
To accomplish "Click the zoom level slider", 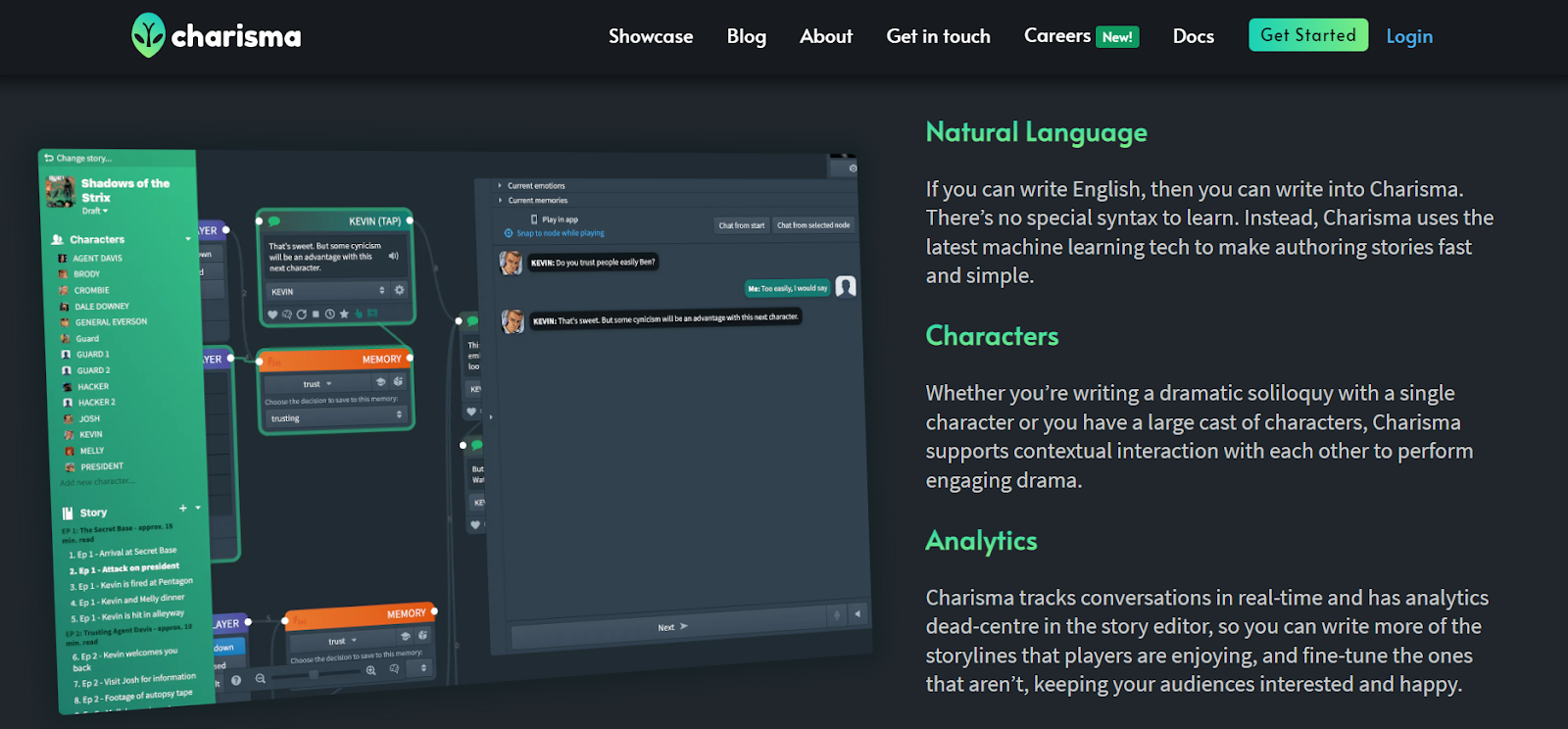I will [314, 674].
